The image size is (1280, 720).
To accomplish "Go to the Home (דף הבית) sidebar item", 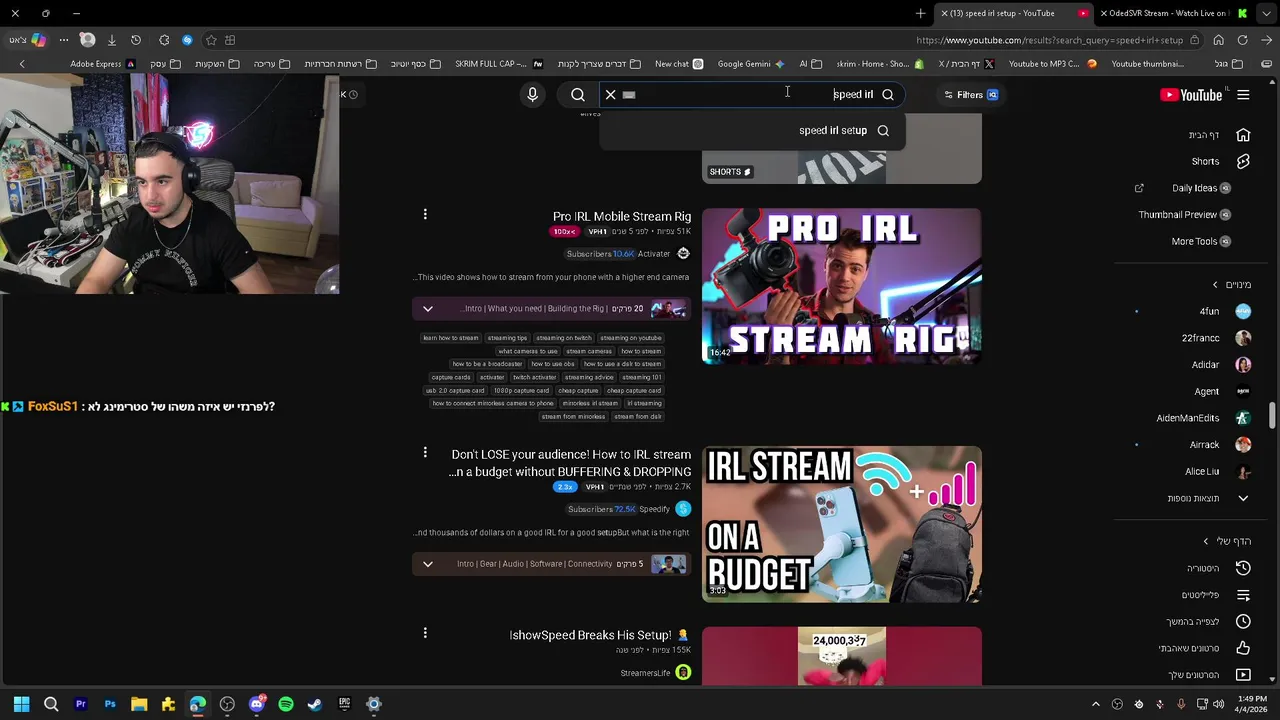I will click(1218, 135).
